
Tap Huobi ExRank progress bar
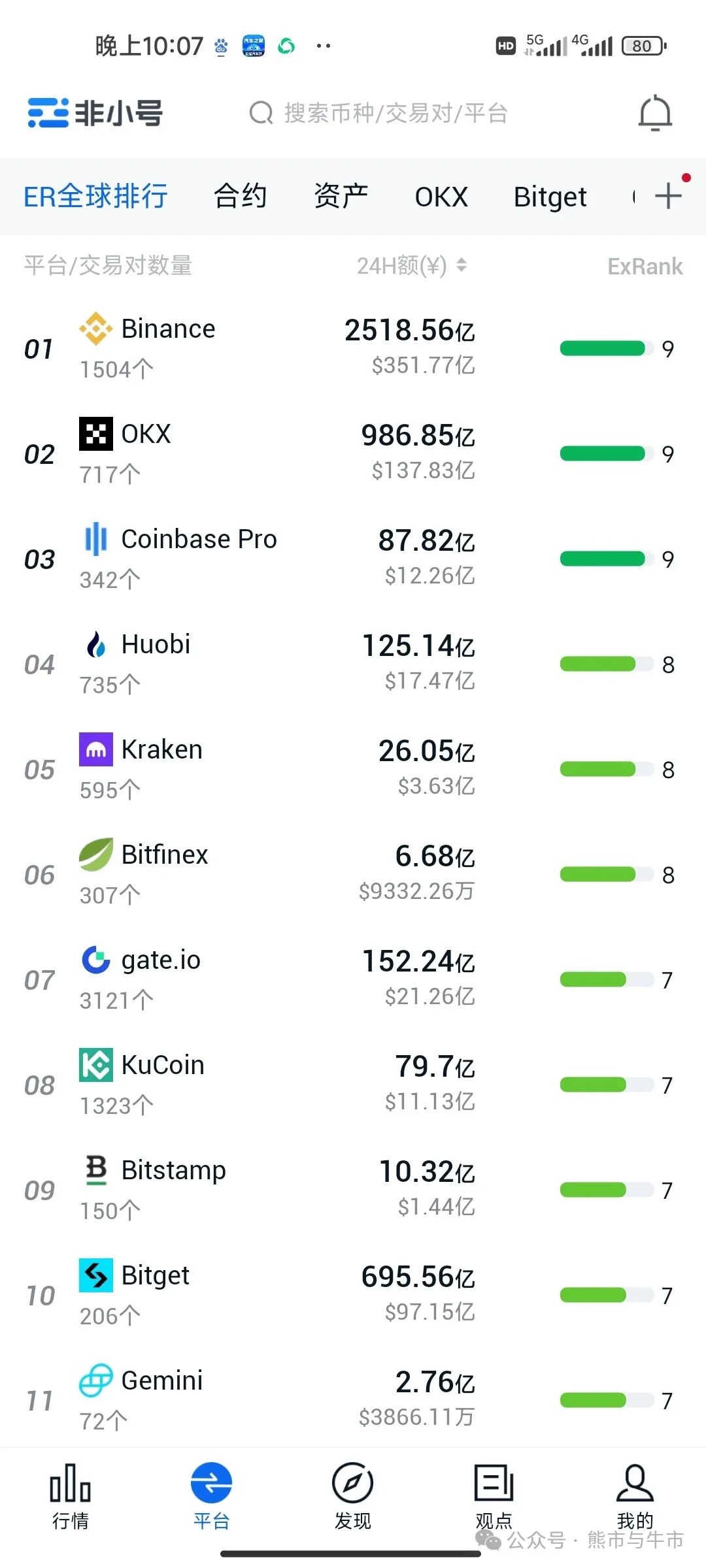pos(607,664)
